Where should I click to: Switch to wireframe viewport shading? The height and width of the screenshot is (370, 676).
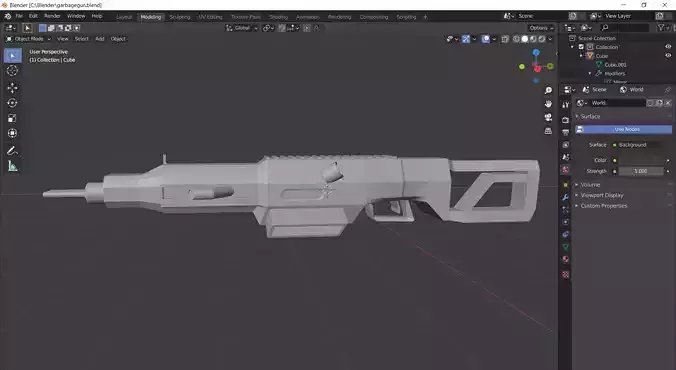coord(516,39)
